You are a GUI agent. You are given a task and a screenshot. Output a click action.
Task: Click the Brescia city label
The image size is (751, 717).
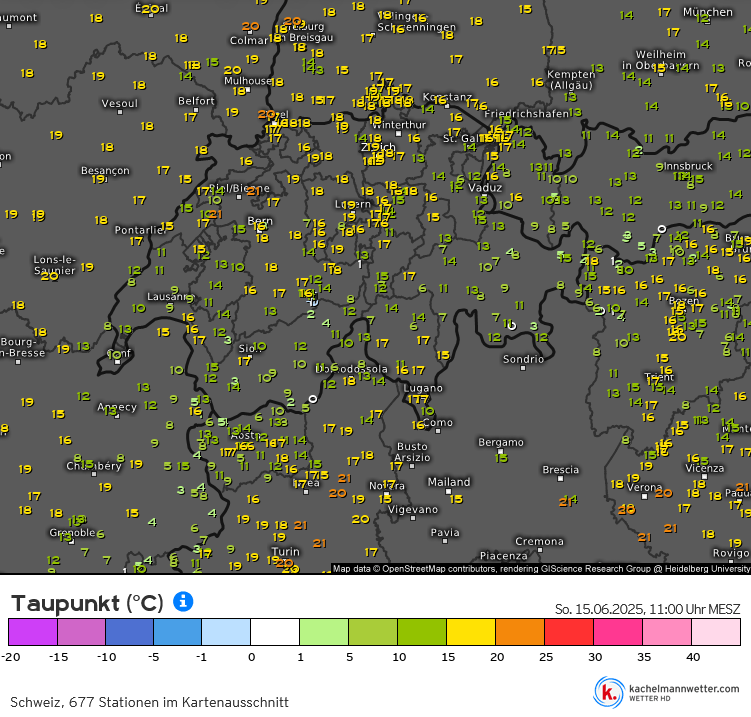tap(560, 469)
